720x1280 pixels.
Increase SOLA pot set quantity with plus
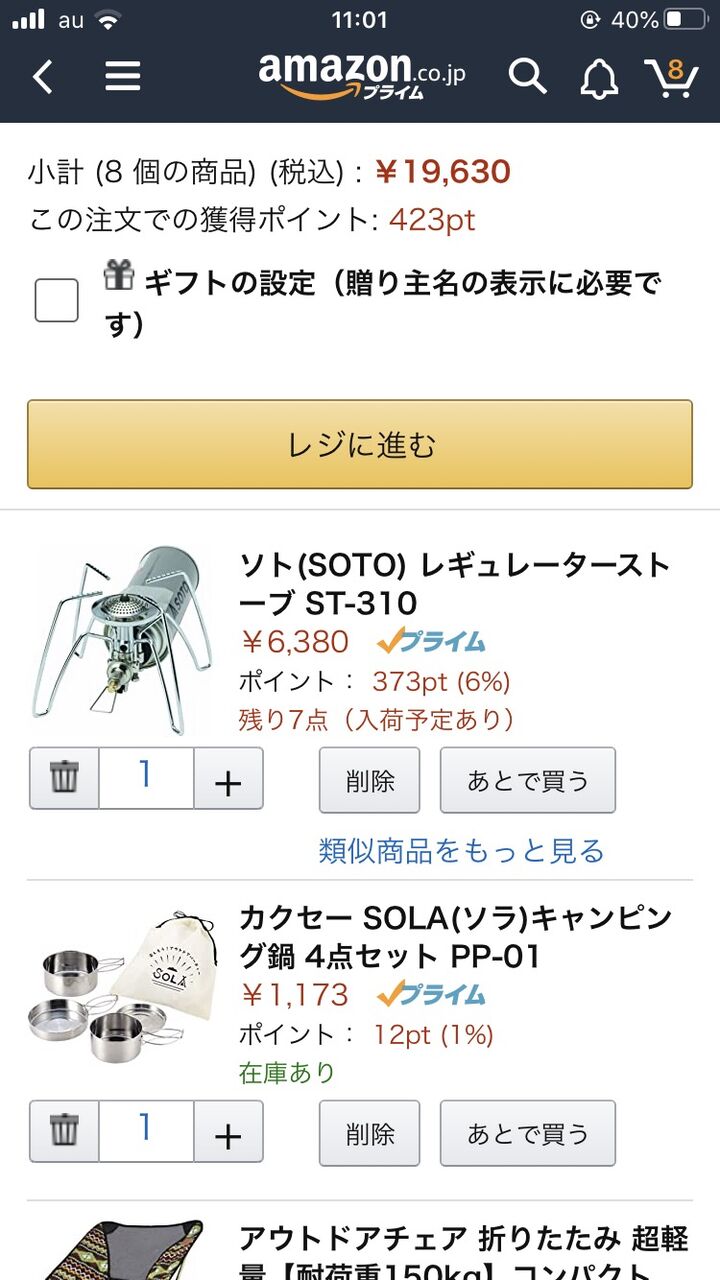tap(228, 1131)
